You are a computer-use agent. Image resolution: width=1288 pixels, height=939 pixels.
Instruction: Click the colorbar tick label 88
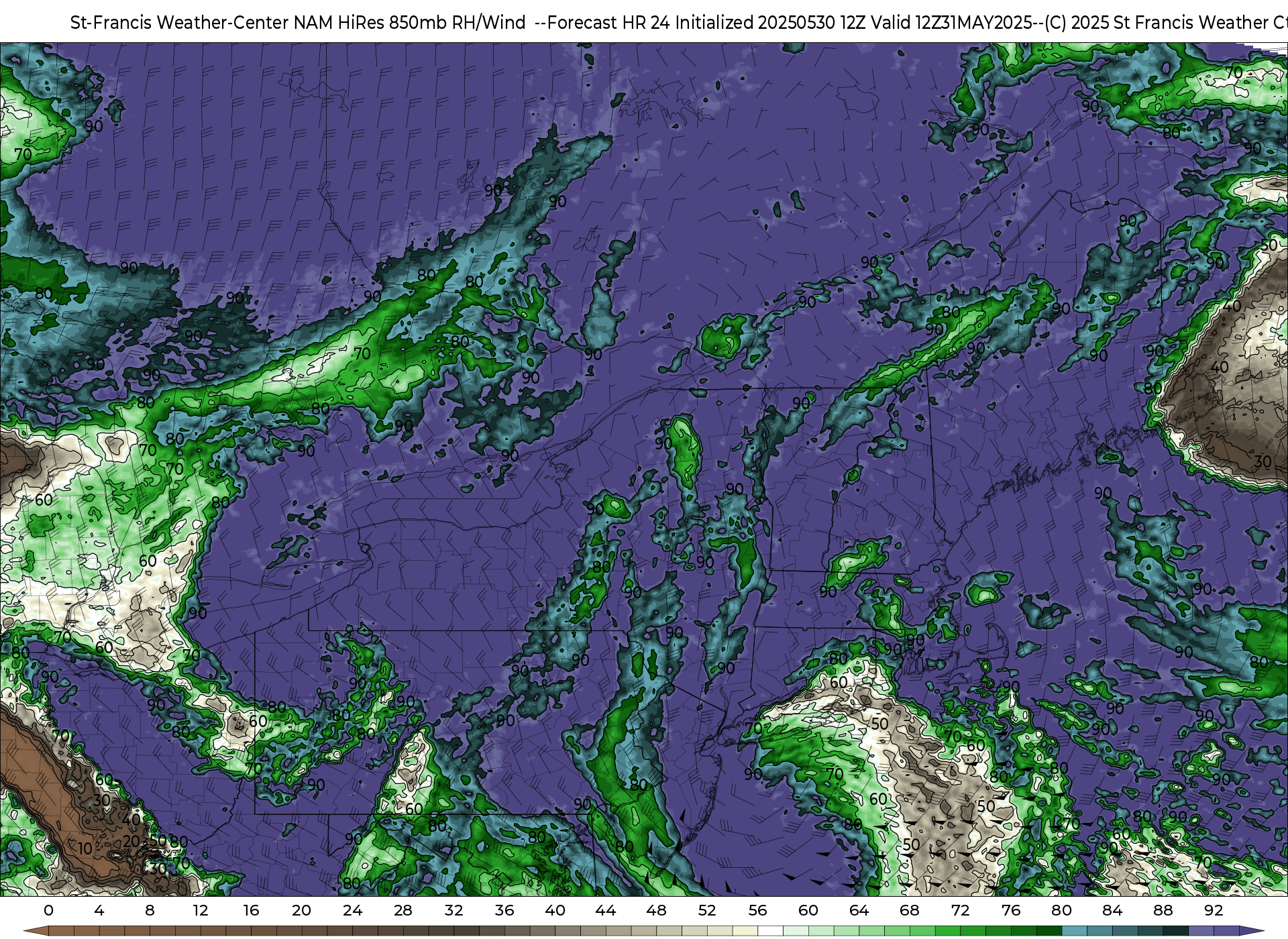pyautogui.click(x=1163, y=910)
